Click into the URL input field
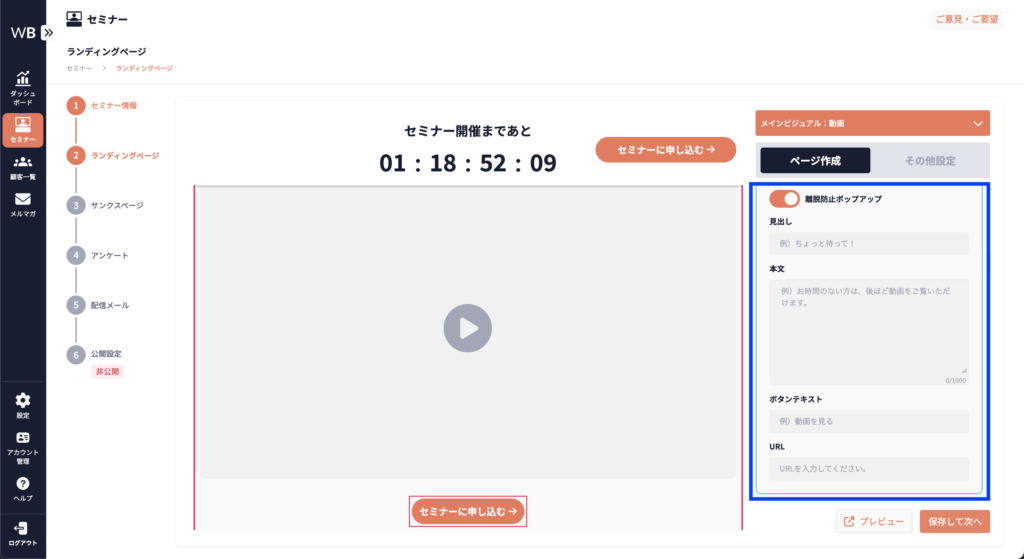Screen dimensions: 1024x559 coord(869,468)
